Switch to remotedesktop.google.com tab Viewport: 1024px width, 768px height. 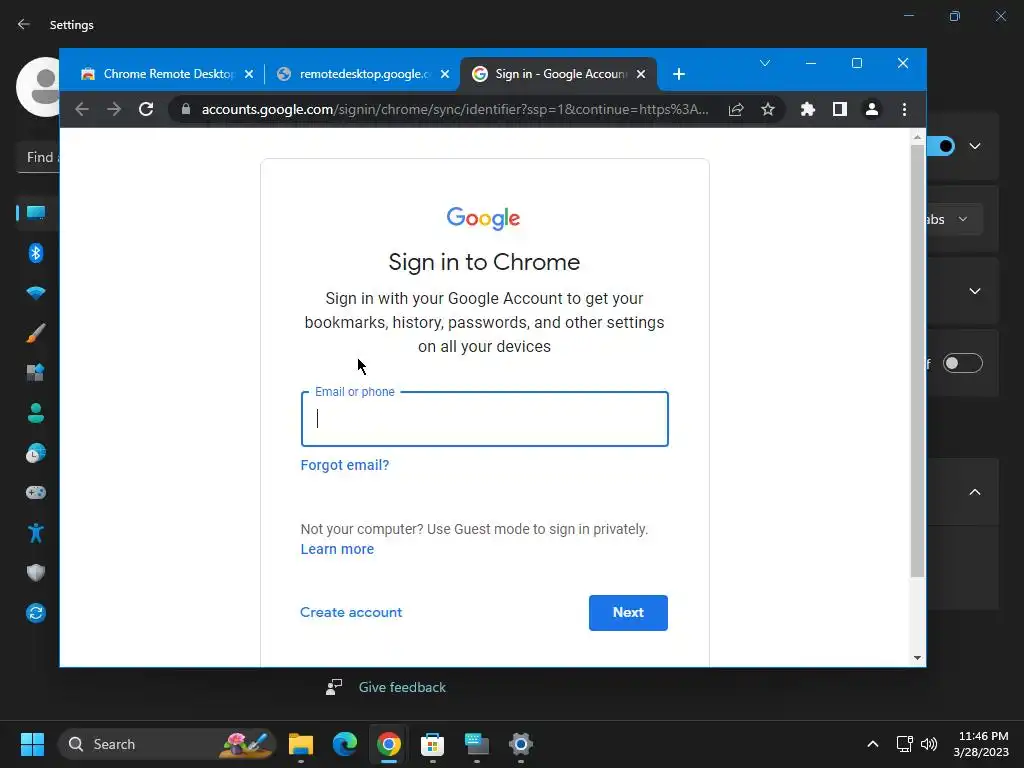point(364,74)
